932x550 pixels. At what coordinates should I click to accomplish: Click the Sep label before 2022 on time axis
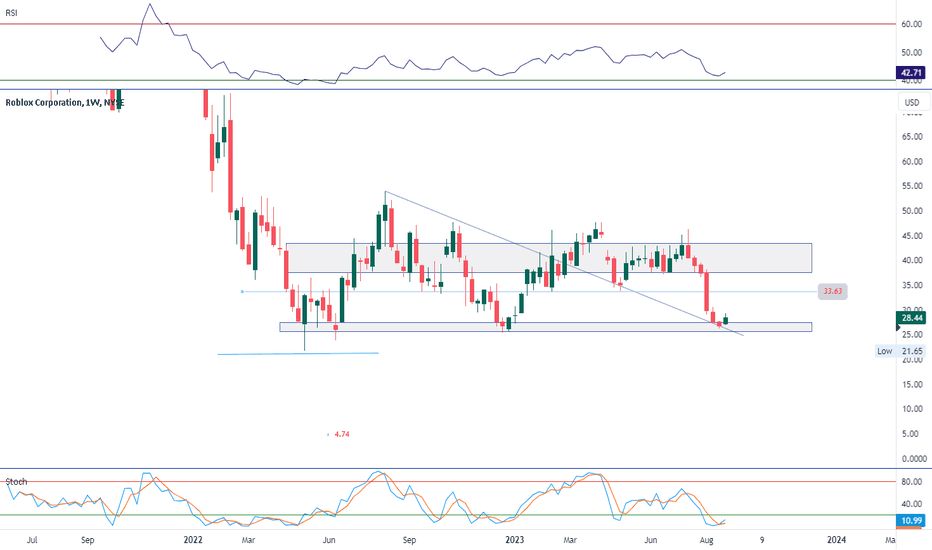pyautogui.click(x=87, y=540)
